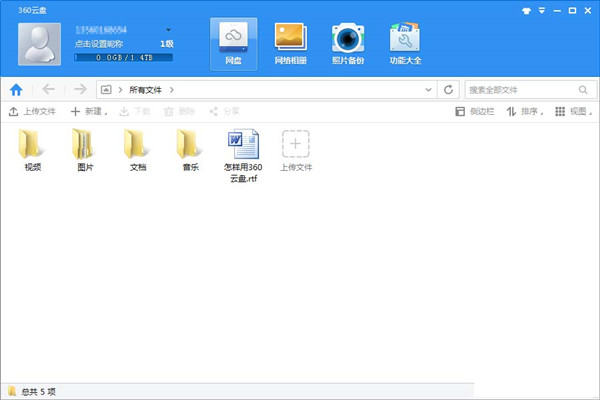Viewport: 600px width, 400px height.
Task: Click the magnifier search icon
Action: click(583, 90)
